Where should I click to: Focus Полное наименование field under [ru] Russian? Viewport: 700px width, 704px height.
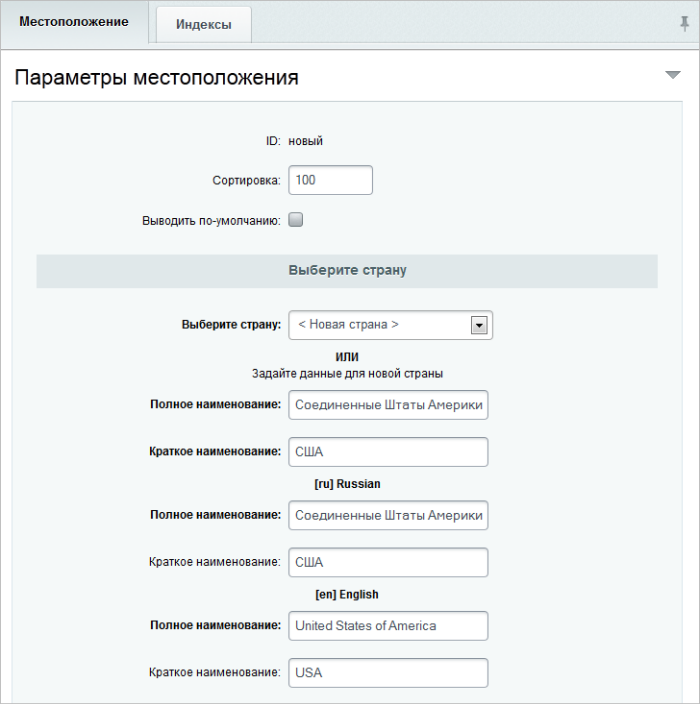(388, 515)
